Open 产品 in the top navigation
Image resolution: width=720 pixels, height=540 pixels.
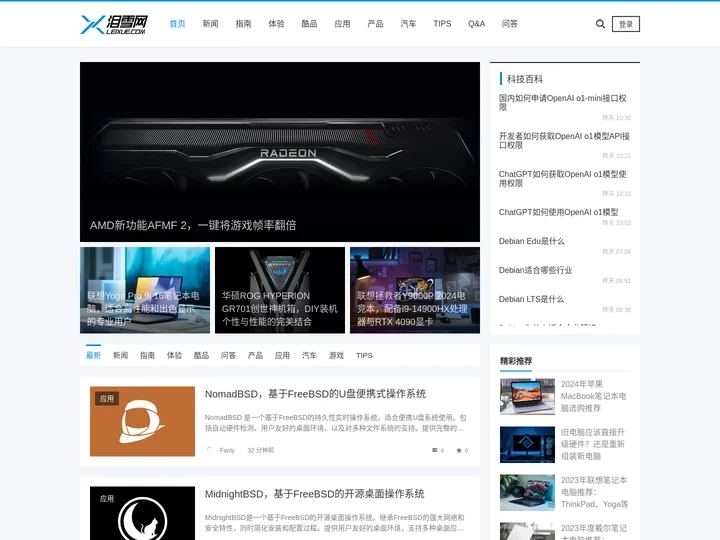[376, 24]
